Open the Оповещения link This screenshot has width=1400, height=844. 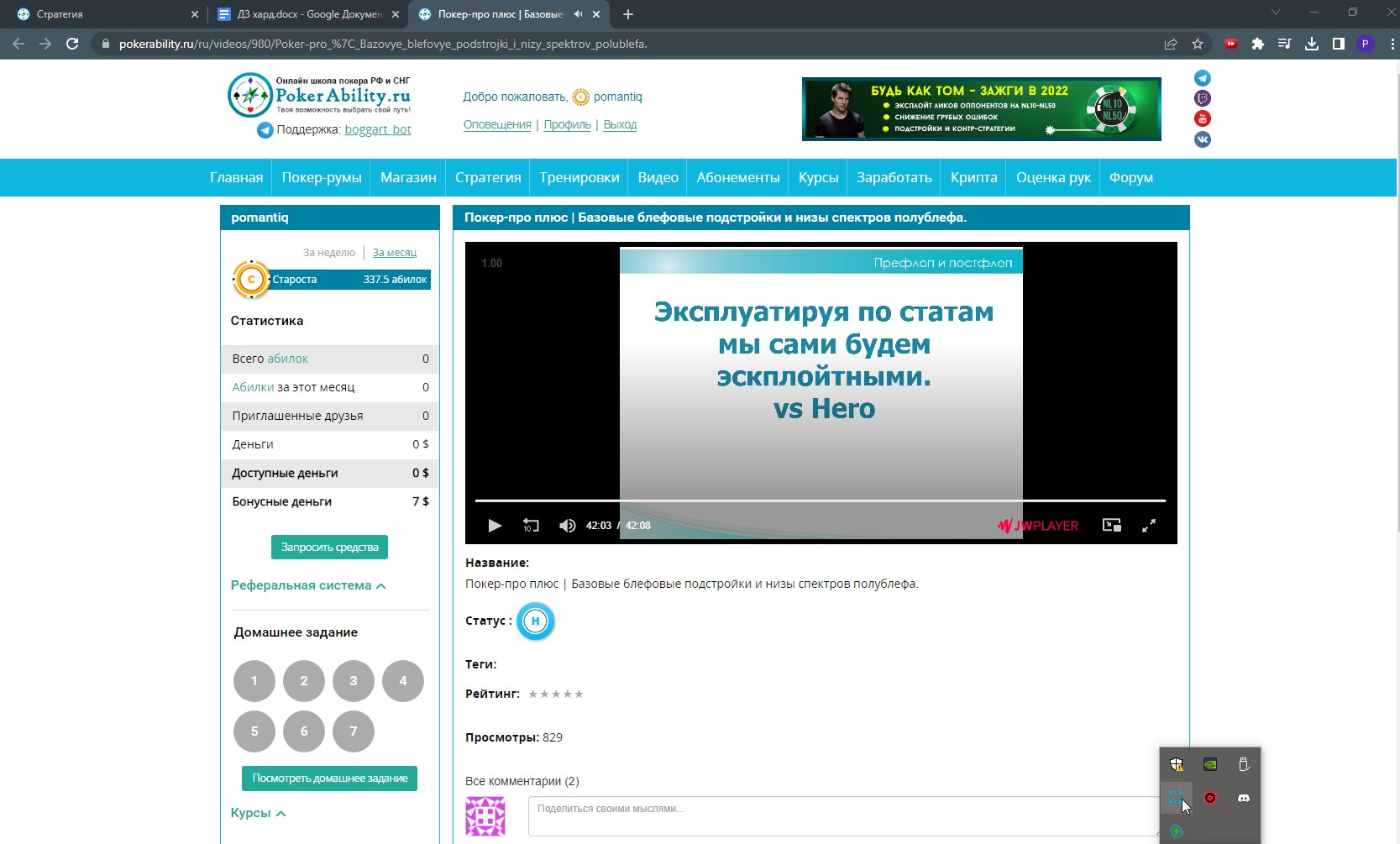click(x=497, y=124)
